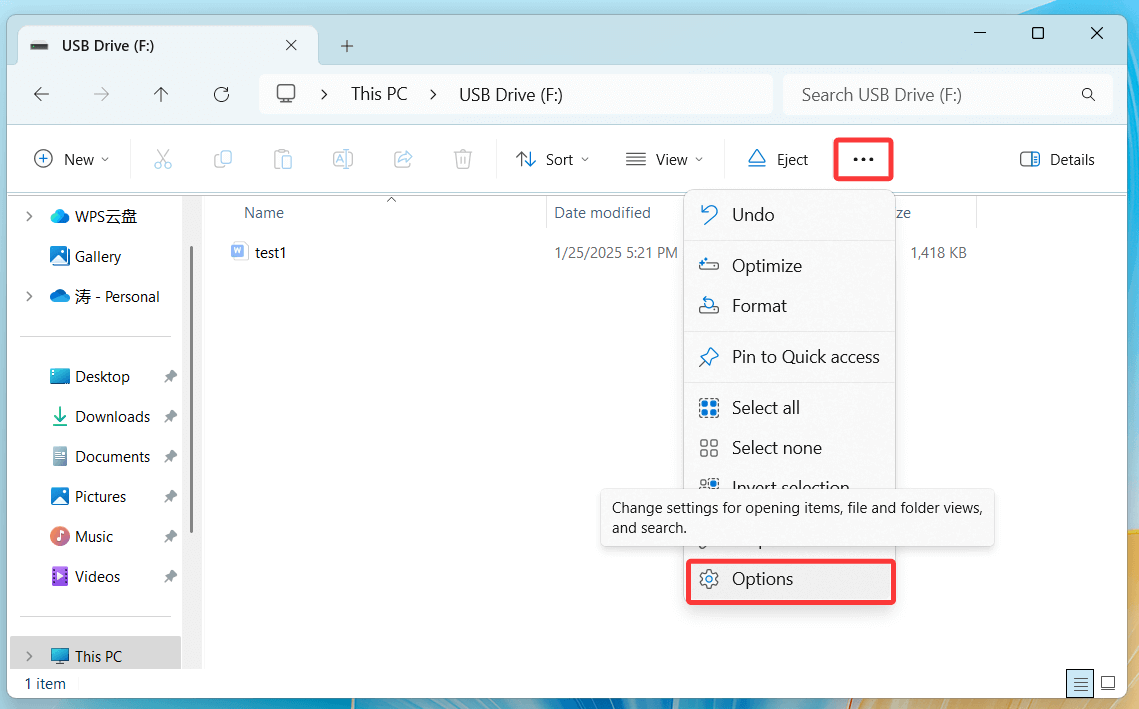Screen dimensions: 1139x709
Task: Click the Search USB Drive field
Action: [x=947, y=94]
